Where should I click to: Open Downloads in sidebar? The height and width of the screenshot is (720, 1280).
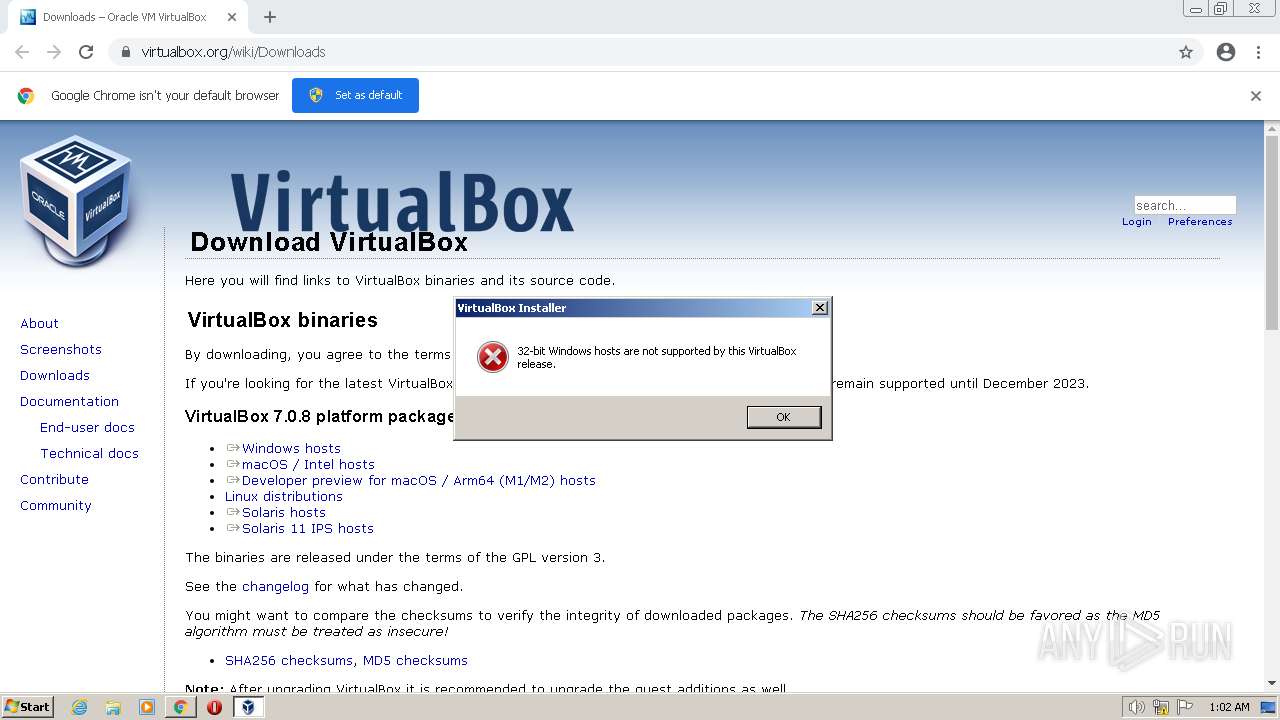55,375
